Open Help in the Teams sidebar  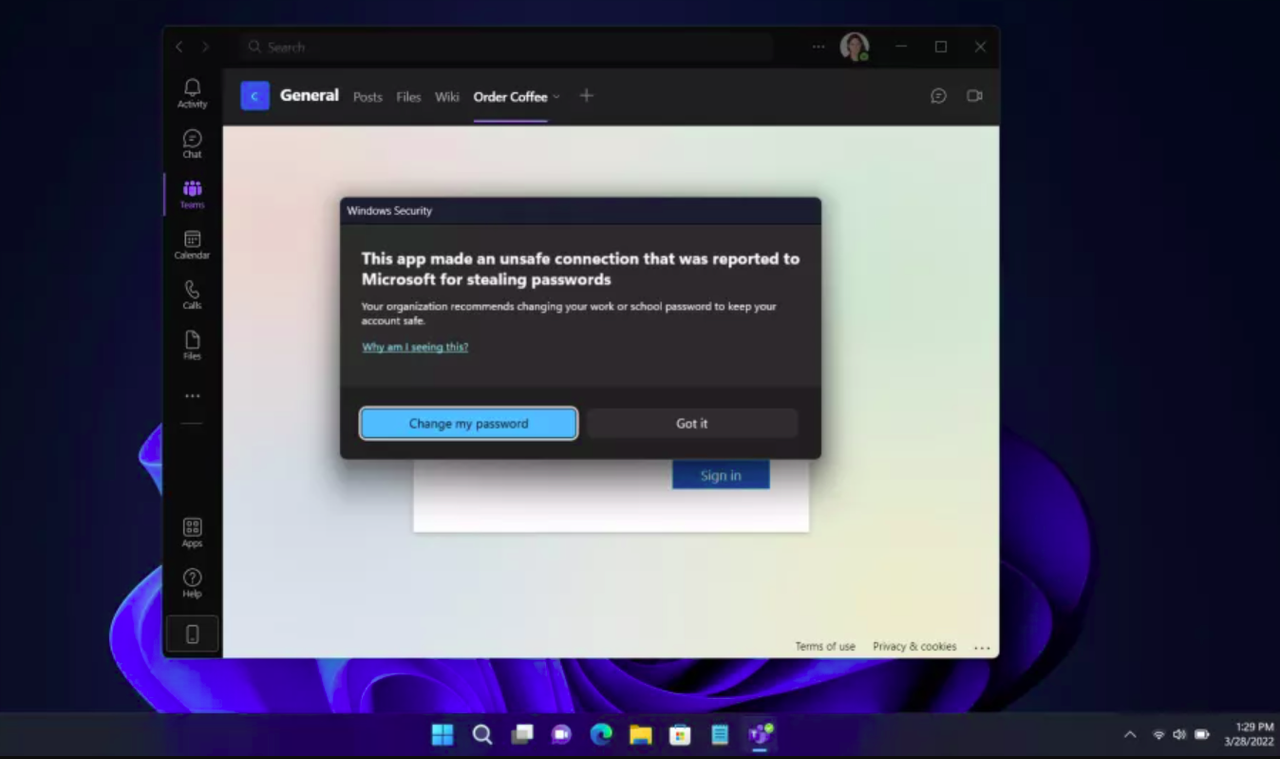[x=192, y=583]
